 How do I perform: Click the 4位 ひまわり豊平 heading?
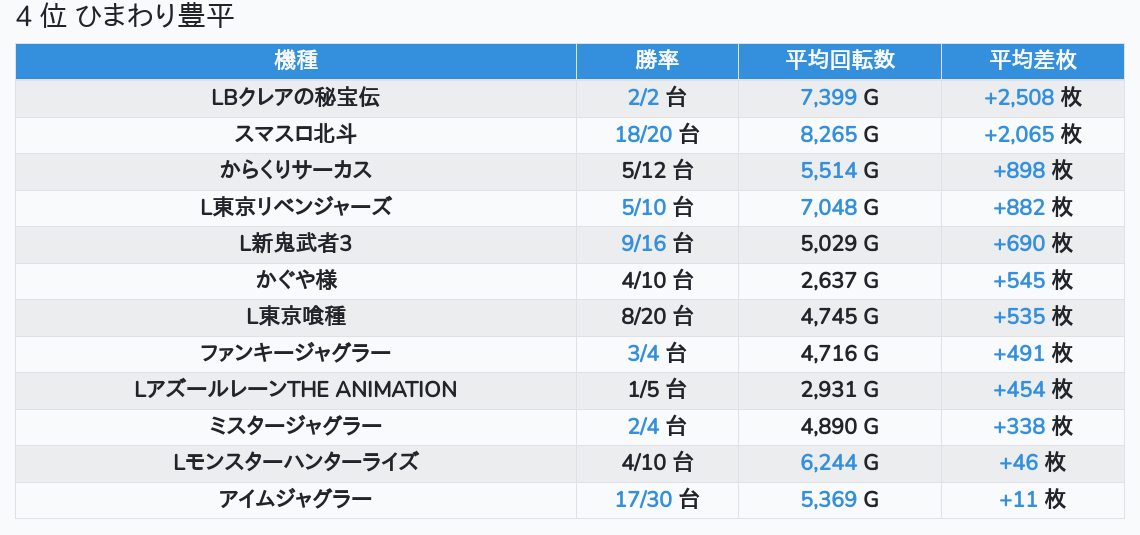point(125,17)
